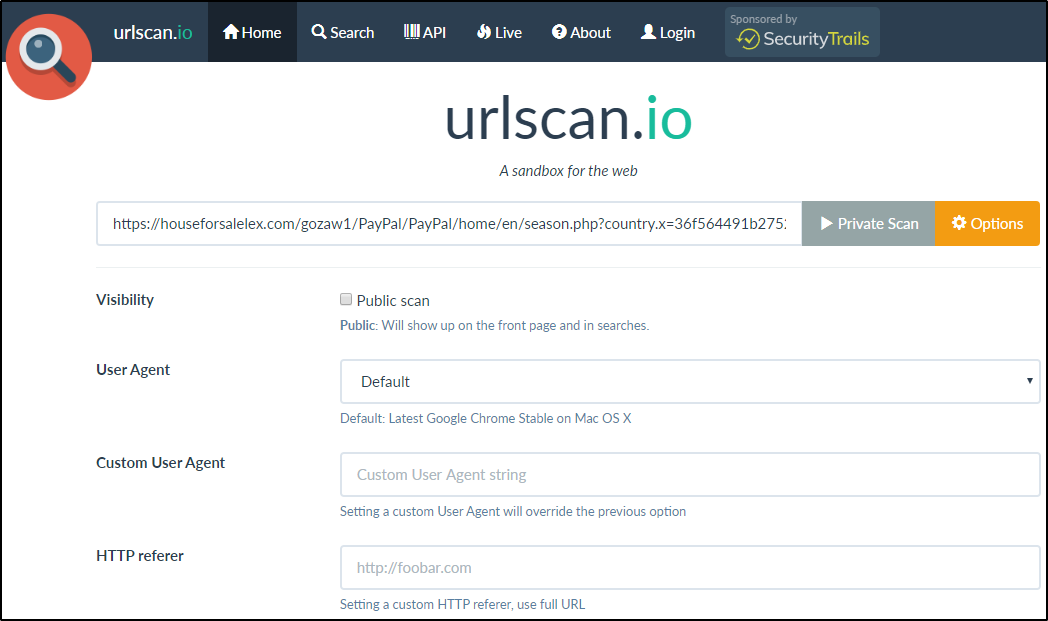Focus the Custom User Agent string field
The image size is (1048, 621).
(690, 475)
